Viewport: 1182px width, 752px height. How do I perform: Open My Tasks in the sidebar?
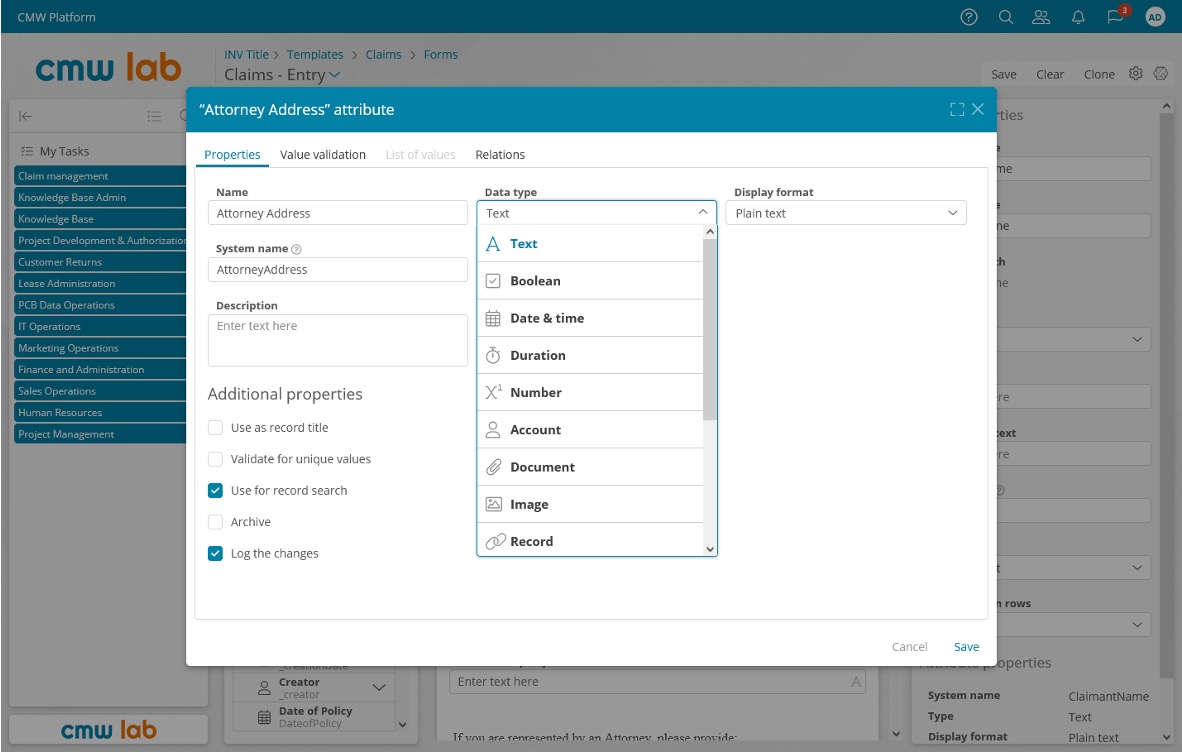click(64, 151)
